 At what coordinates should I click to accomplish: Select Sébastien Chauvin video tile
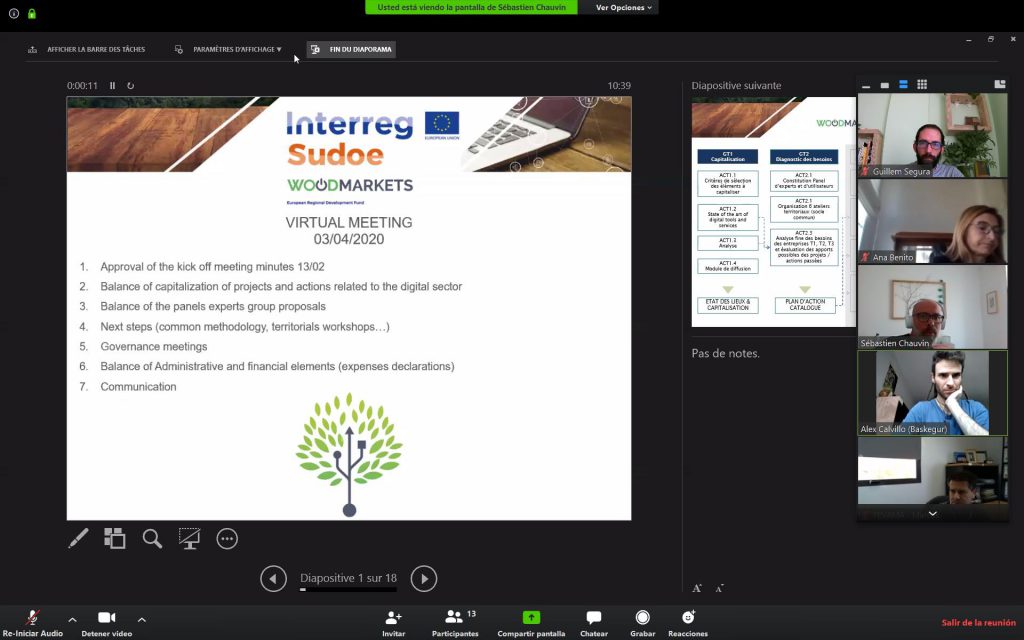point(933,307)
